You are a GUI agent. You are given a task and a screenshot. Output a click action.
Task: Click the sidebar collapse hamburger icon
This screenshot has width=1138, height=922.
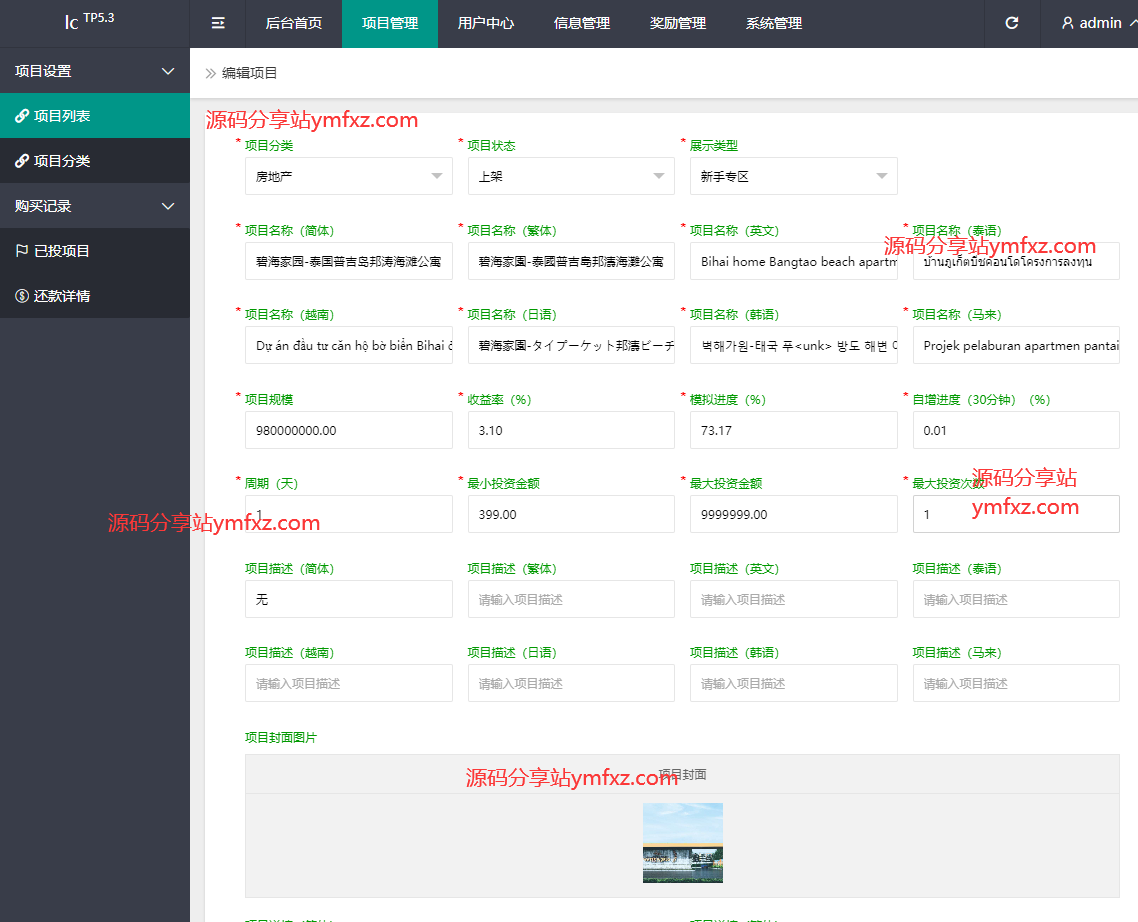pyautogui.click(x=218, y=23)
